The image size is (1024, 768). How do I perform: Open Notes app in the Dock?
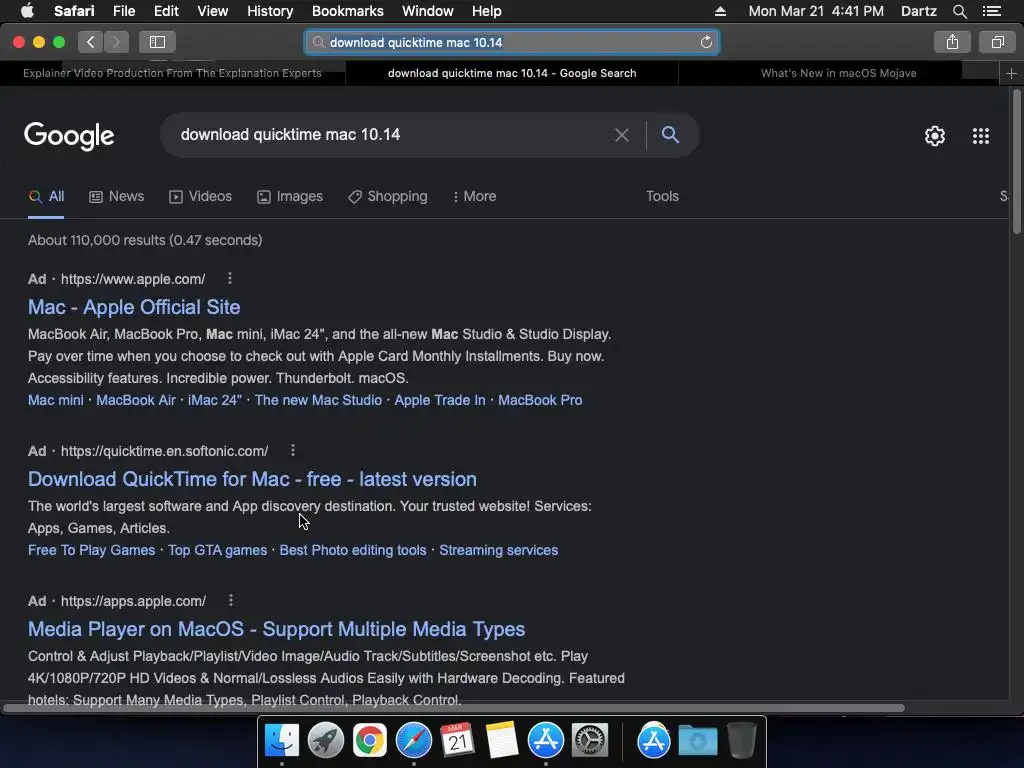(502, 741)
